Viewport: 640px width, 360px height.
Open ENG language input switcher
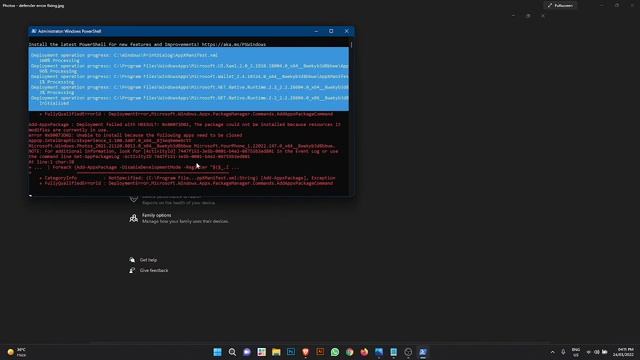[x=576, y=352]
